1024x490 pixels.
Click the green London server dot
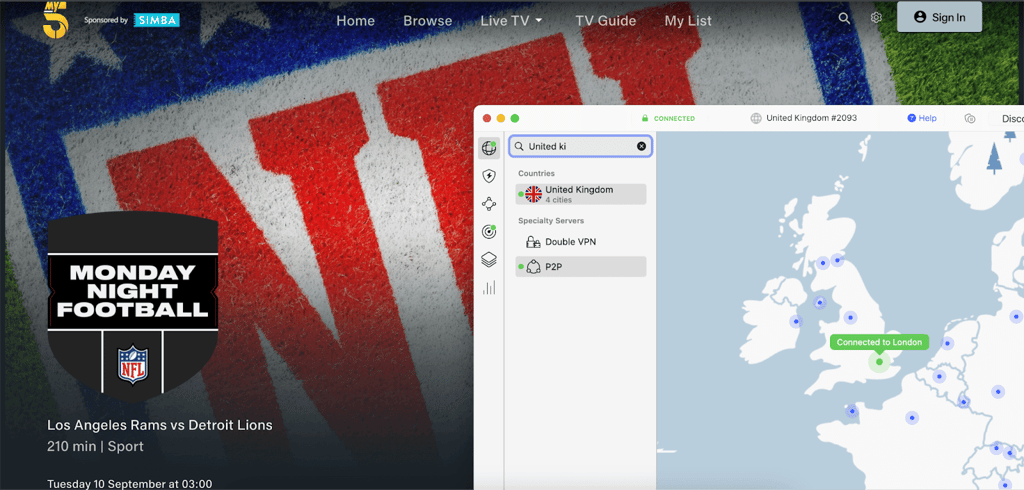[879, 362]
